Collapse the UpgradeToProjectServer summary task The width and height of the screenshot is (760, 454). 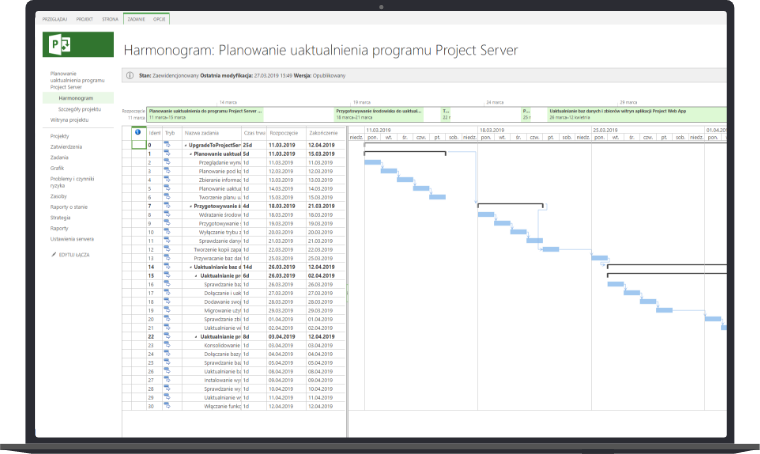tap(186, 145)
